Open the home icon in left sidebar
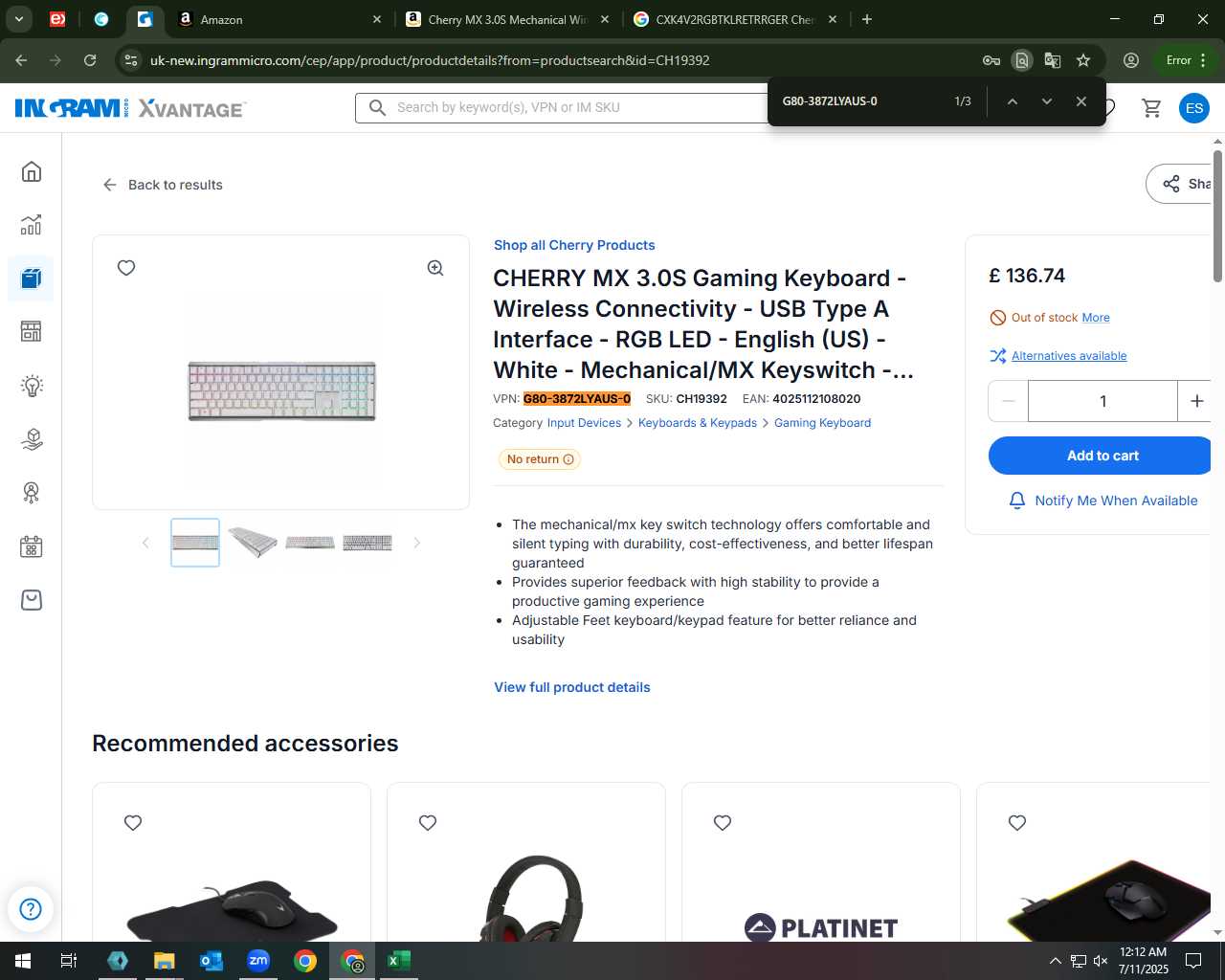This screenshot has width=1225, height=980. click(32, 171)
